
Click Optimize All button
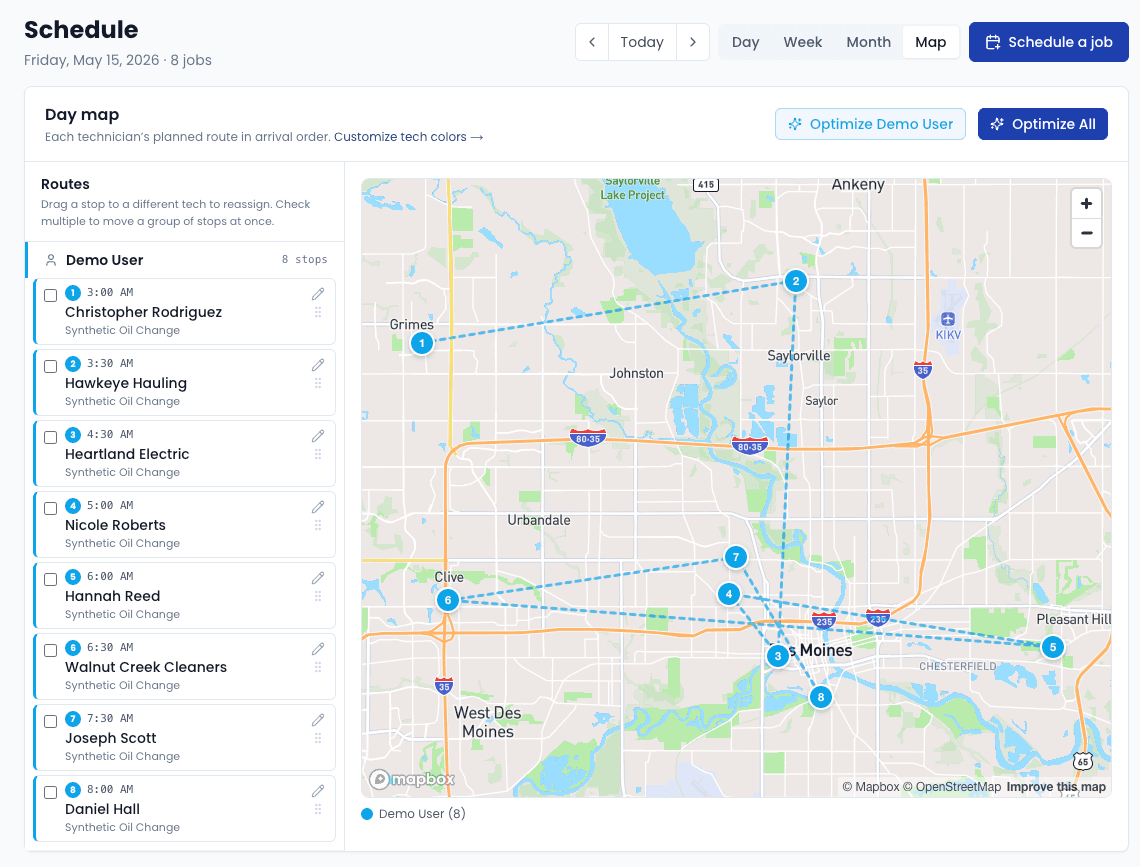(x=1043, y=124)
